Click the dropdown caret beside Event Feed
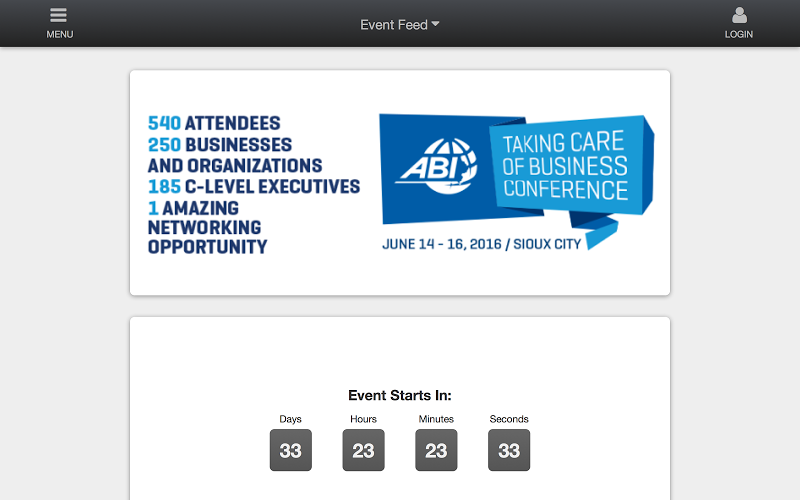The height and width of the screenshot is (500, 800). click(435, 24)
